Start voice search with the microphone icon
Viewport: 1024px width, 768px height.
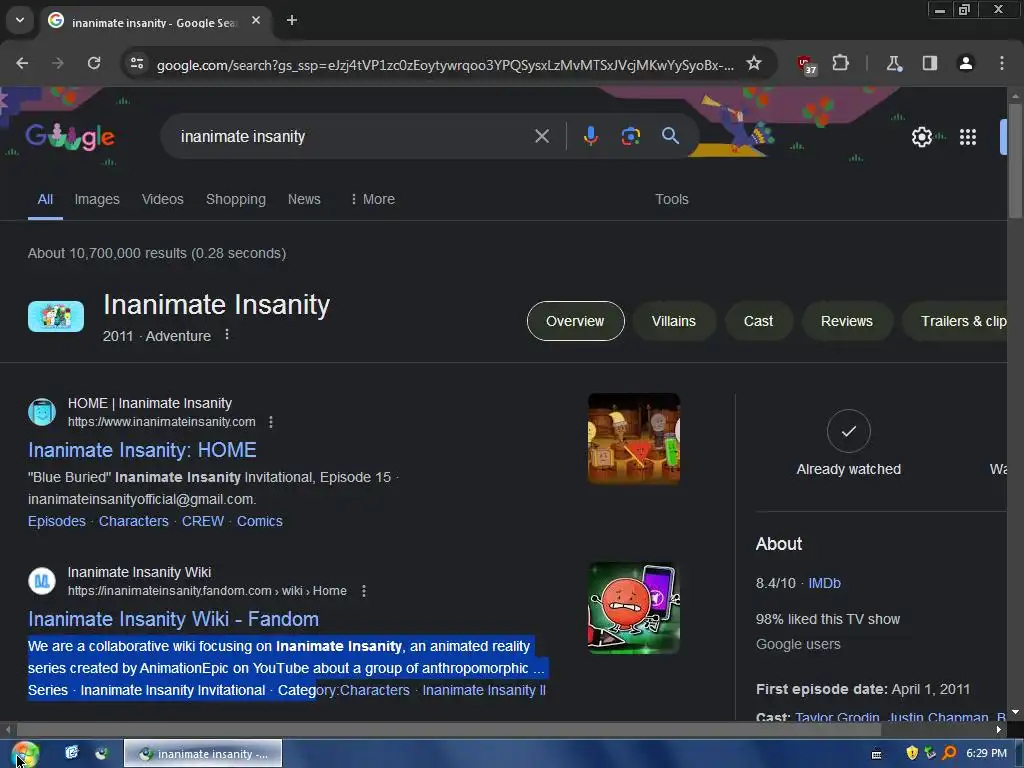click(x=590, y=136)
